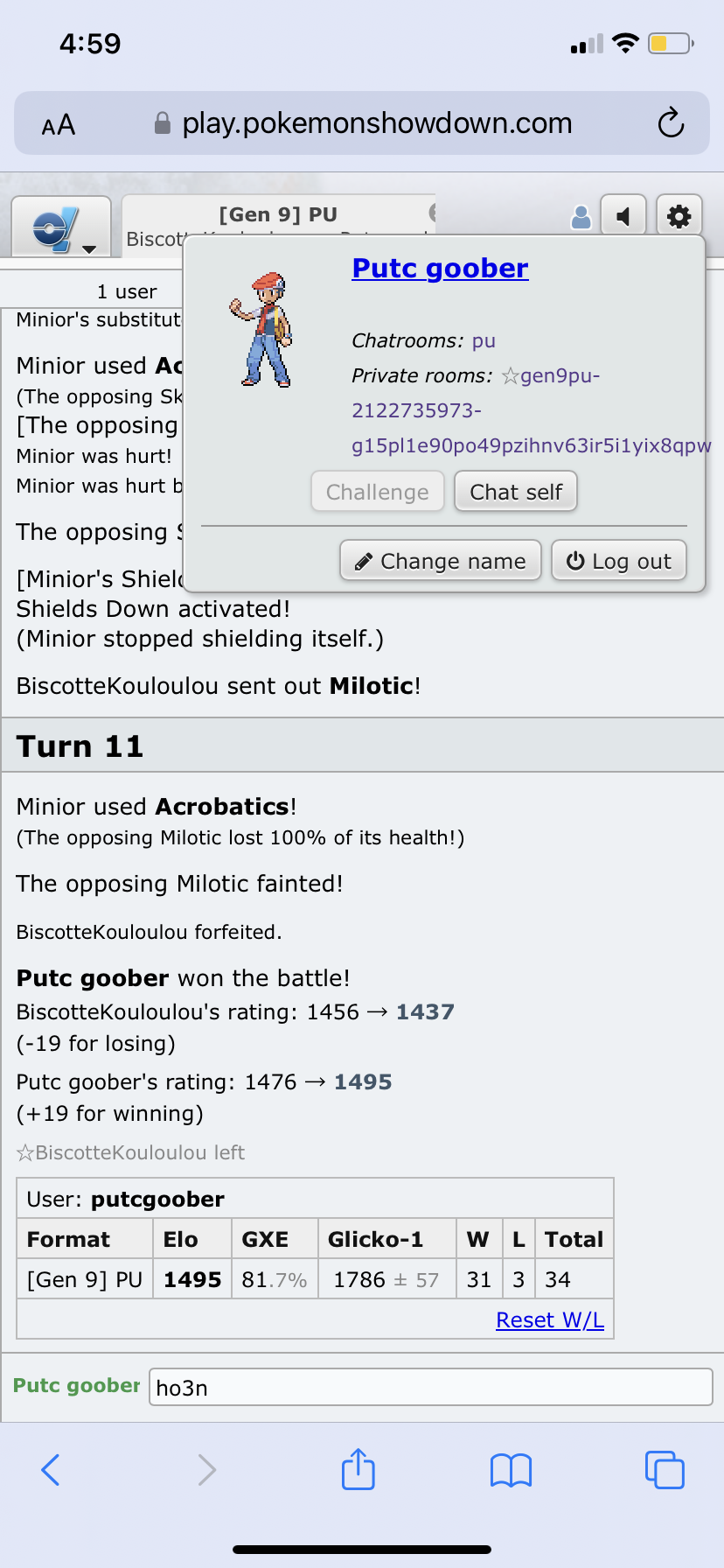Focus the chat message input field
Viewport: 724px width, 1568px height.
pos(431,1388)
